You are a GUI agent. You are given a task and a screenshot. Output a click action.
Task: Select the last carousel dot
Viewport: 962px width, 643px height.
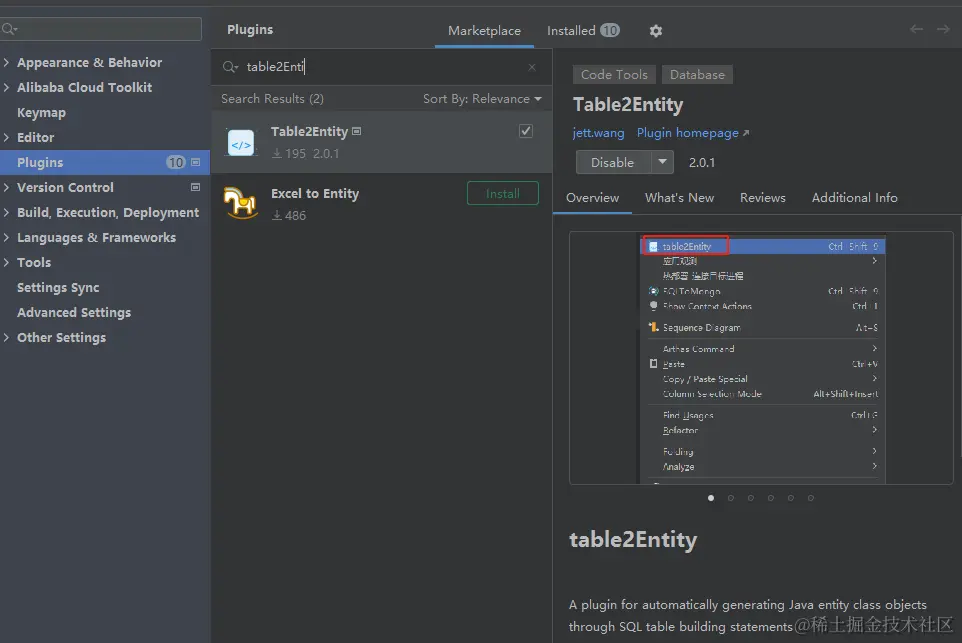(810, 498)
